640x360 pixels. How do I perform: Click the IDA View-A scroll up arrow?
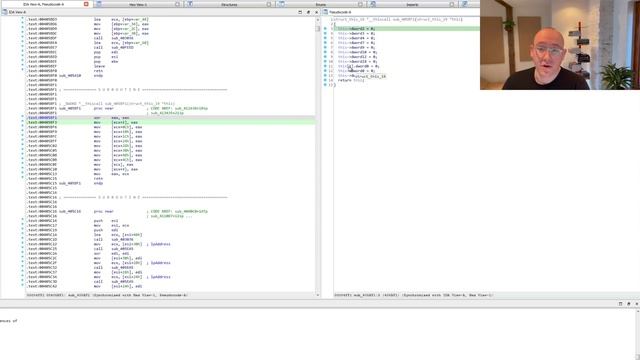pos(318,19)
